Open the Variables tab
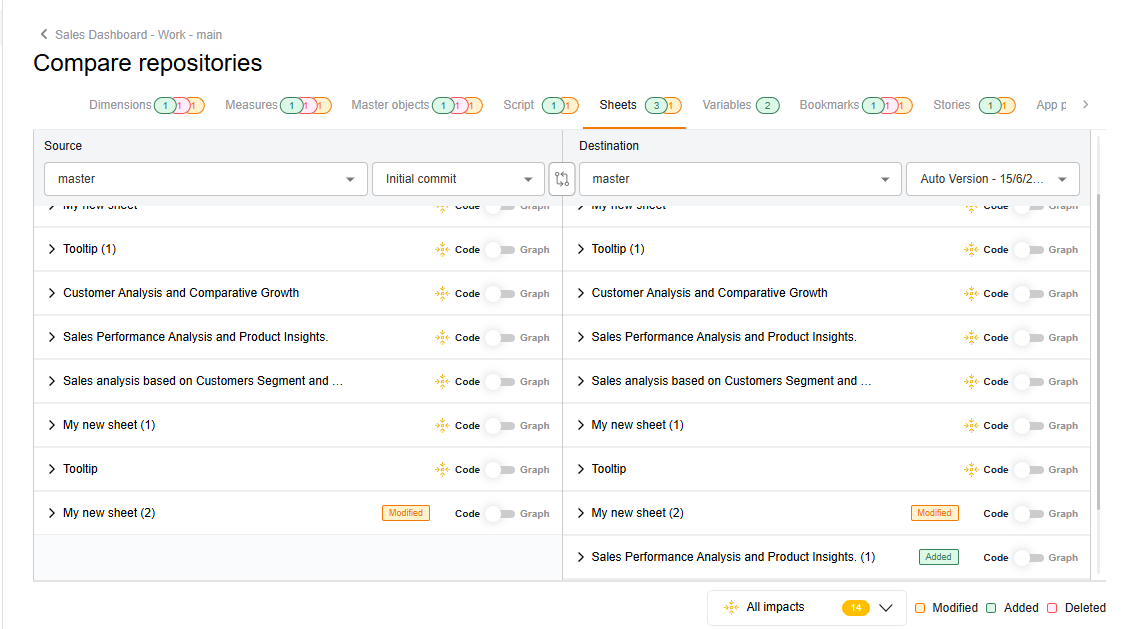1128x629 pixels. 727,105
